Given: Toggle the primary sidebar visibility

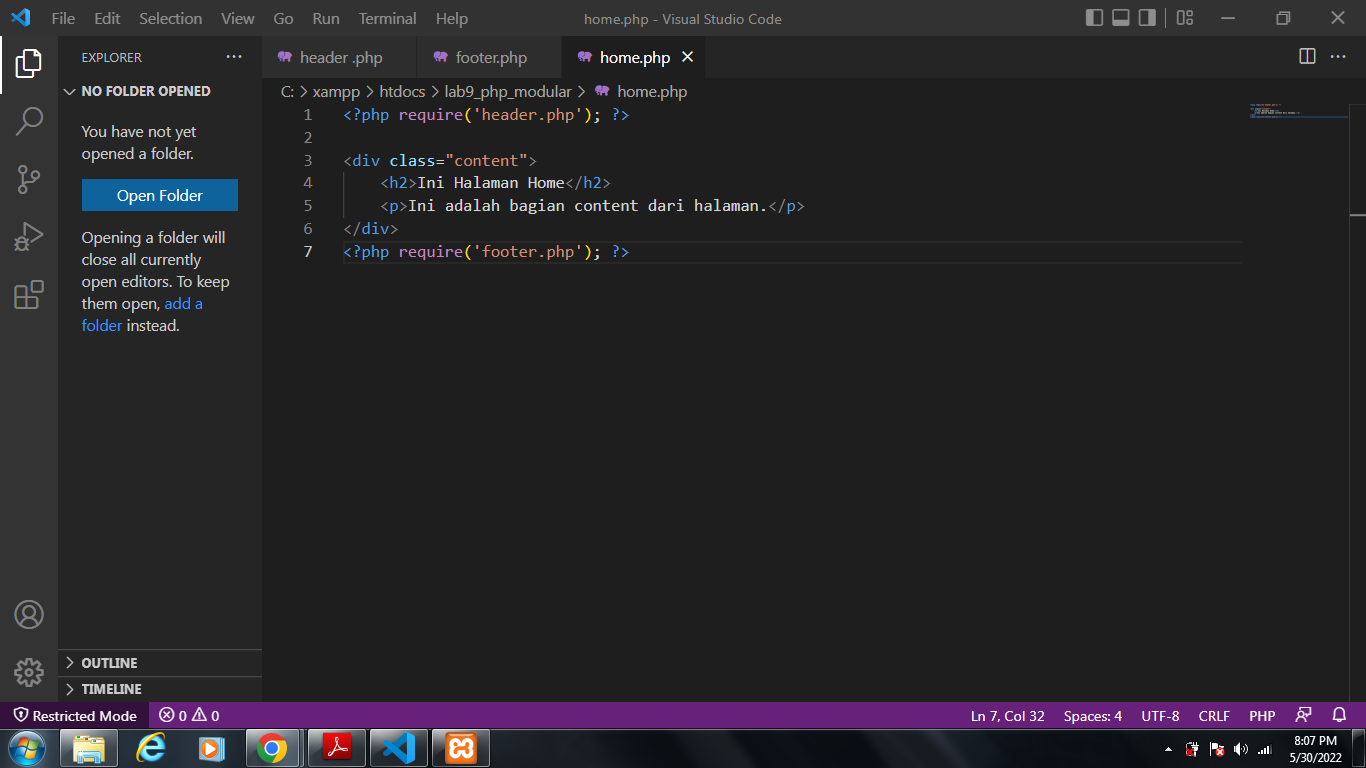Looking at the screenshot, I should click(1092, 17).
